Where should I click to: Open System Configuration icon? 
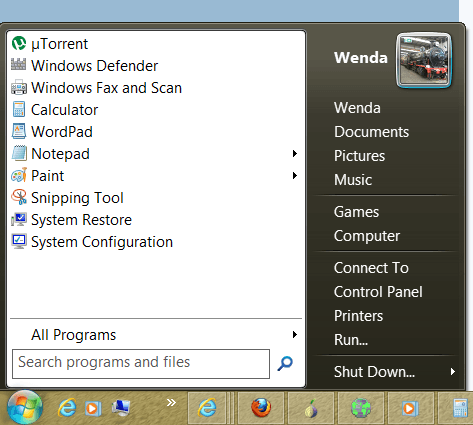[19, 241]
